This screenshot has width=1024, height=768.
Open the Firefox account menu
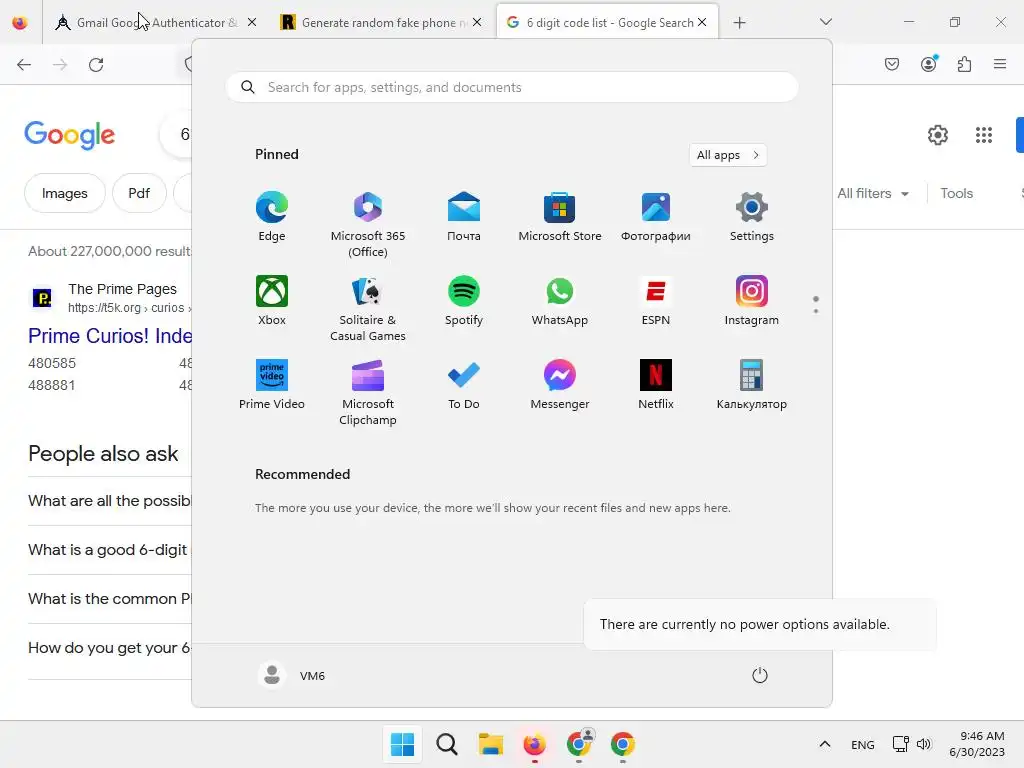[x=929, y=64]
